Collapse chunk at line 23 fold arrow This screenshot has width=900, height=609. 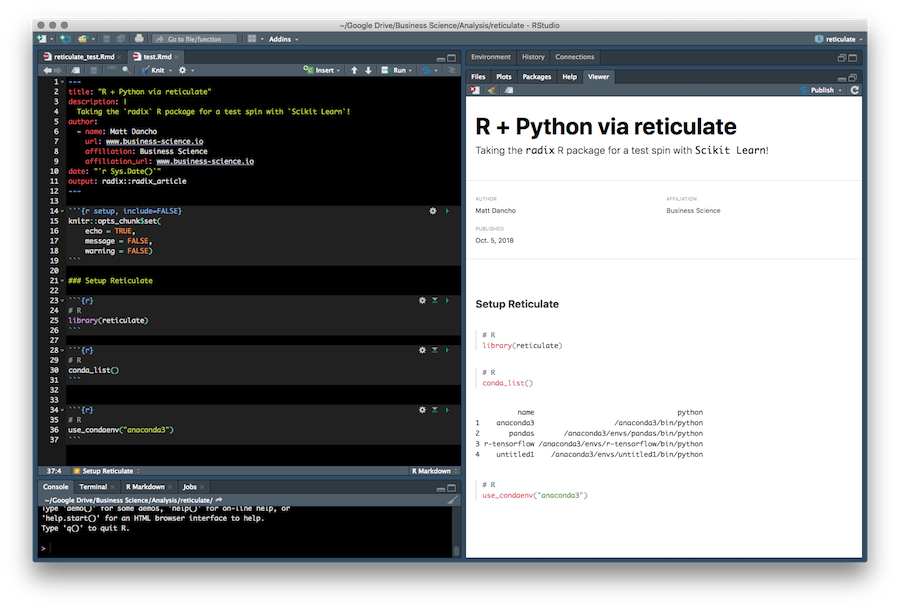pos(63,301)
